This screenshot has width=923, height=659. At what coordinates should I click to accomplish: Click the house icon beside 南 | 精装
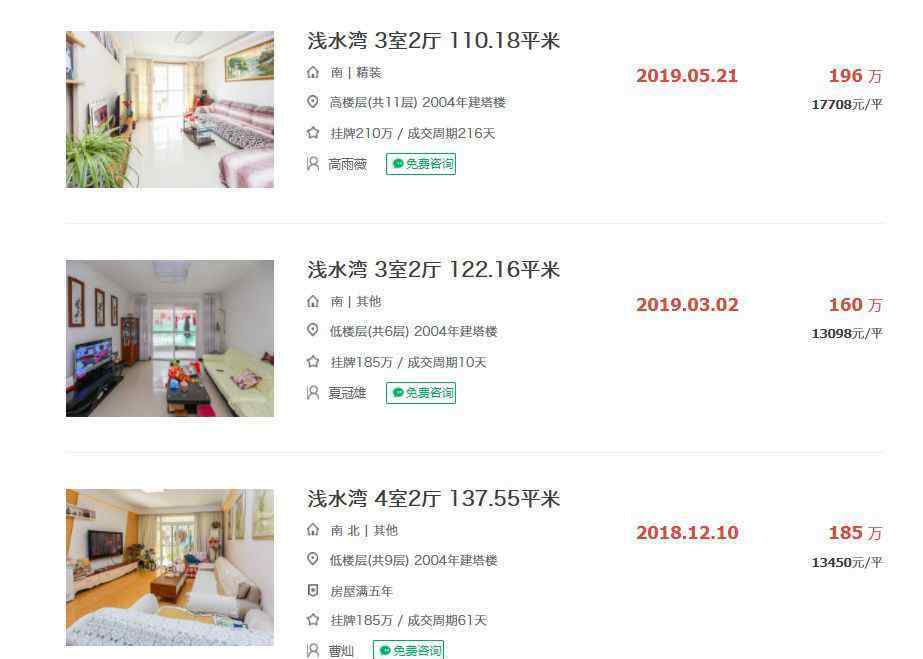[x=313, y=72]
